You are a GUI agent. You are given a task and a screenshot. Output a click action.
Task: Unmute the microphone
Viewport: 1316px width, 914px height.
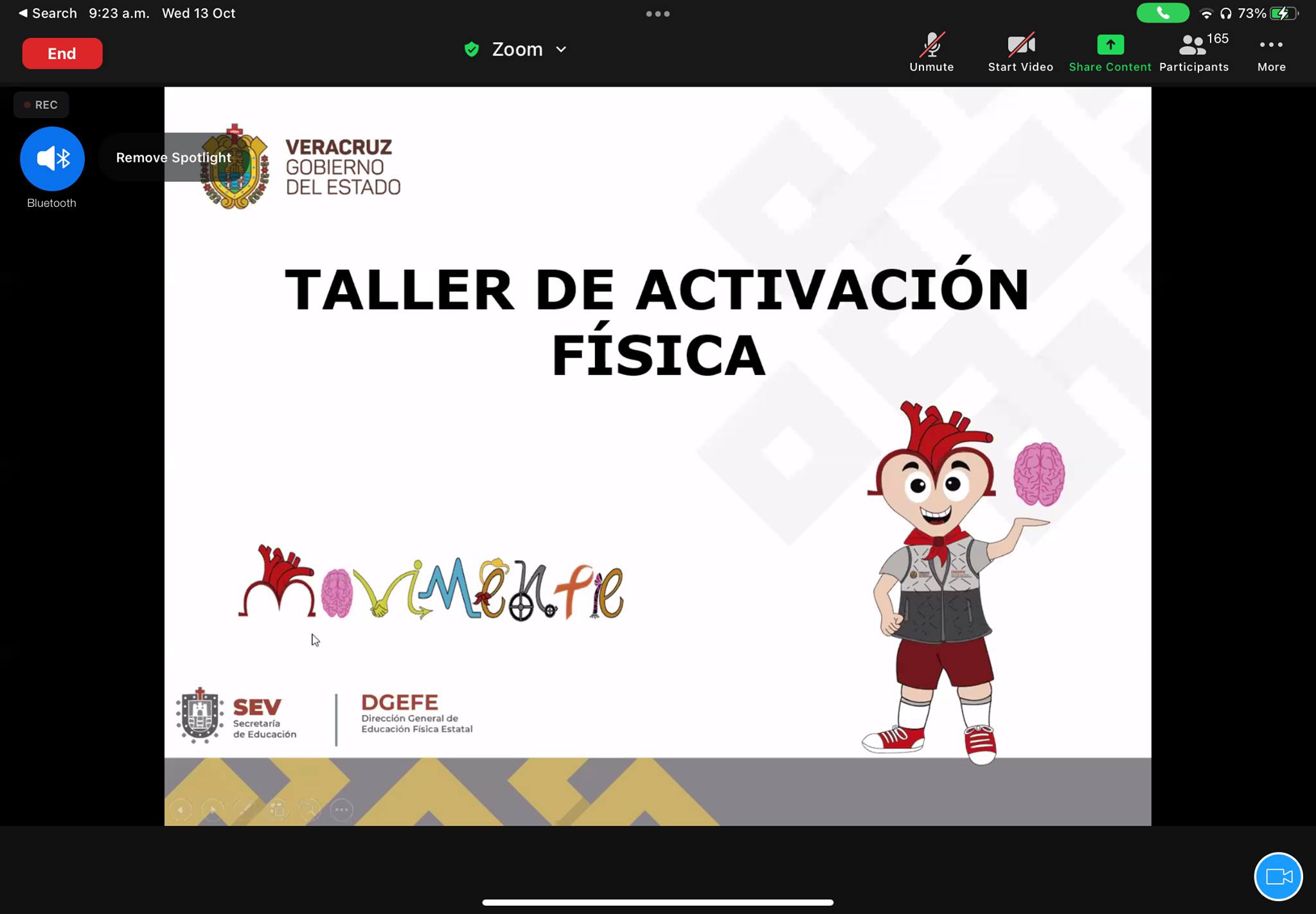click(931, 53)
